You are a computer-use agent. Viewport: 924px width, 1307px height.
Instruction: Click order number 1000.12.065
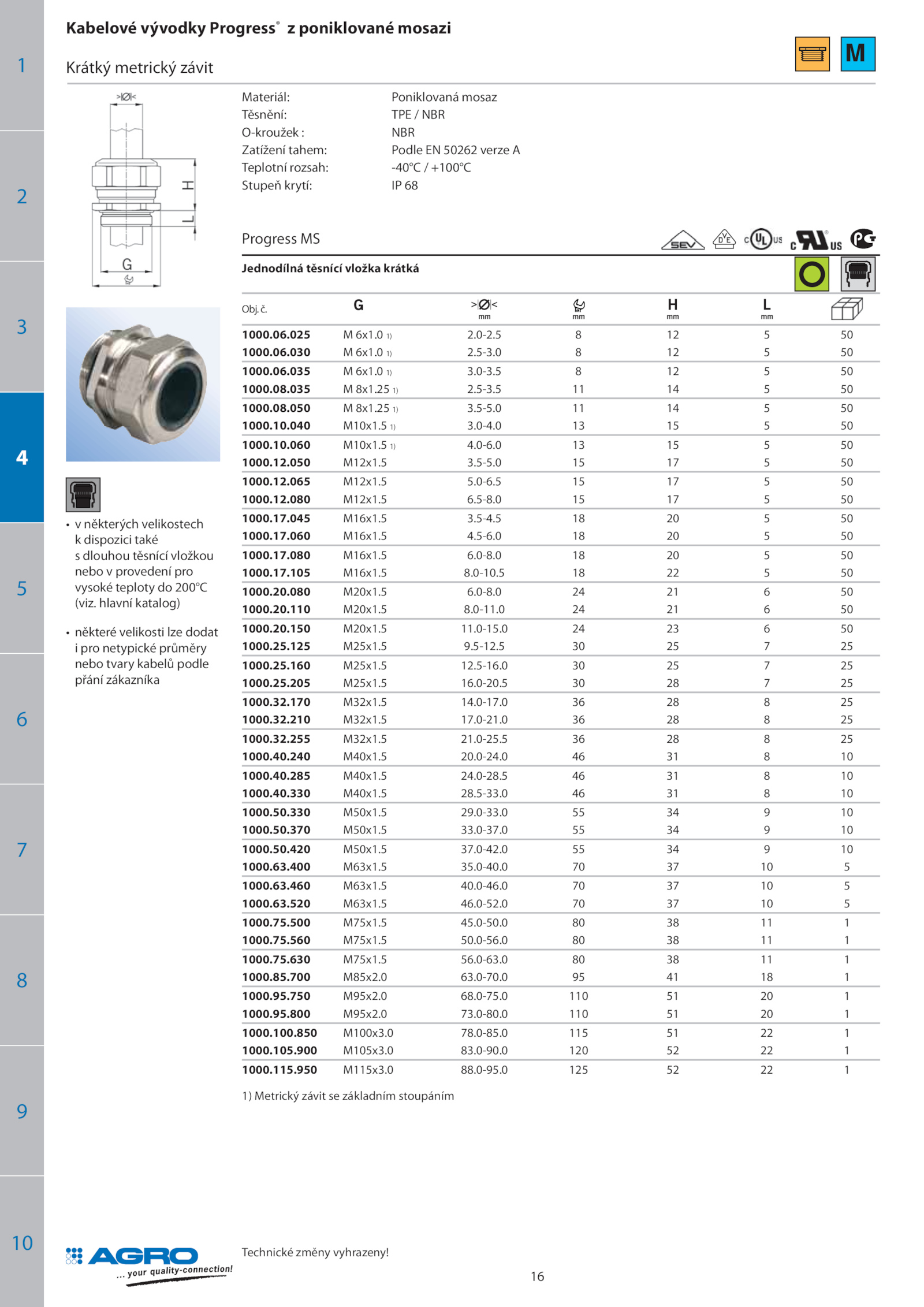276,482
